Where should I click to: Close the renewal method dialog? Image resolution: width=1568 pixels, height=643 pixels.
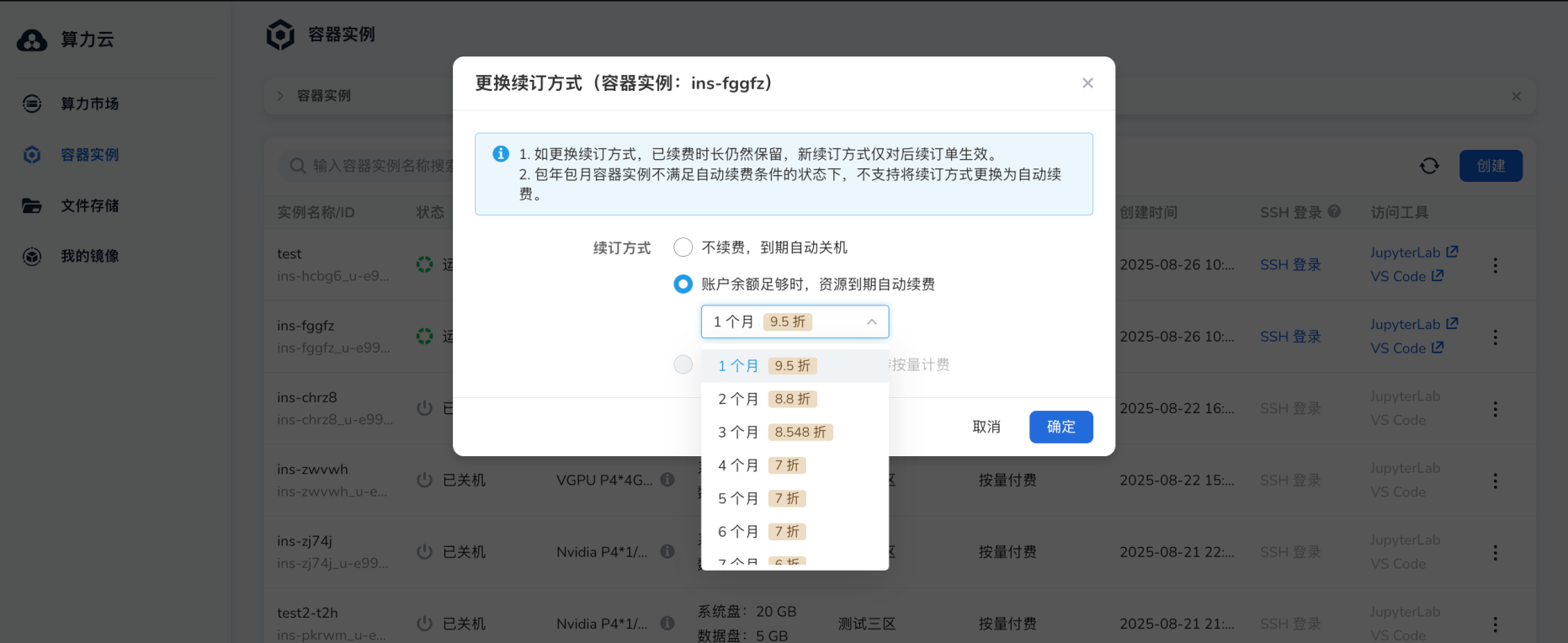pos(1087,82)
